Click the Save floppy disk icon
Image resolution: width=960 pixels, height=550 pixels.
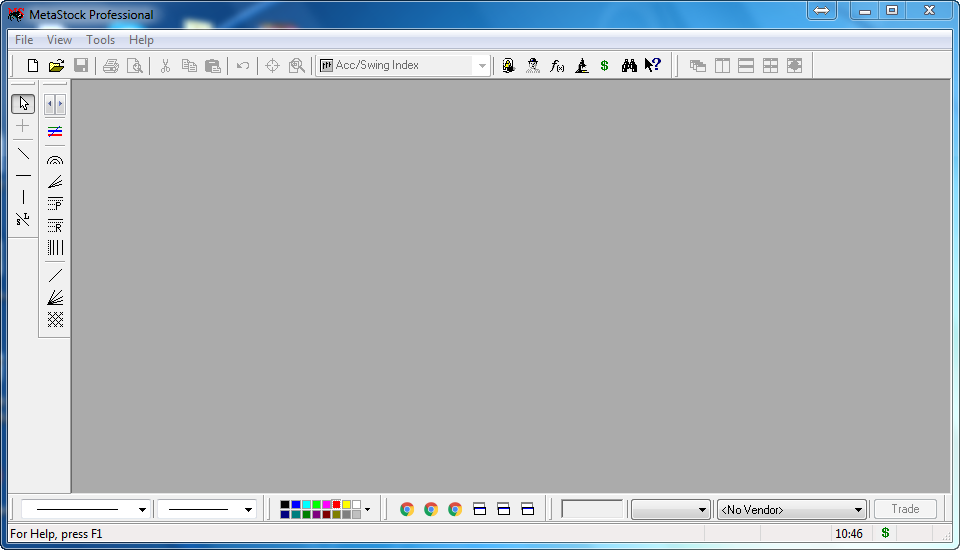click(81, 66)
